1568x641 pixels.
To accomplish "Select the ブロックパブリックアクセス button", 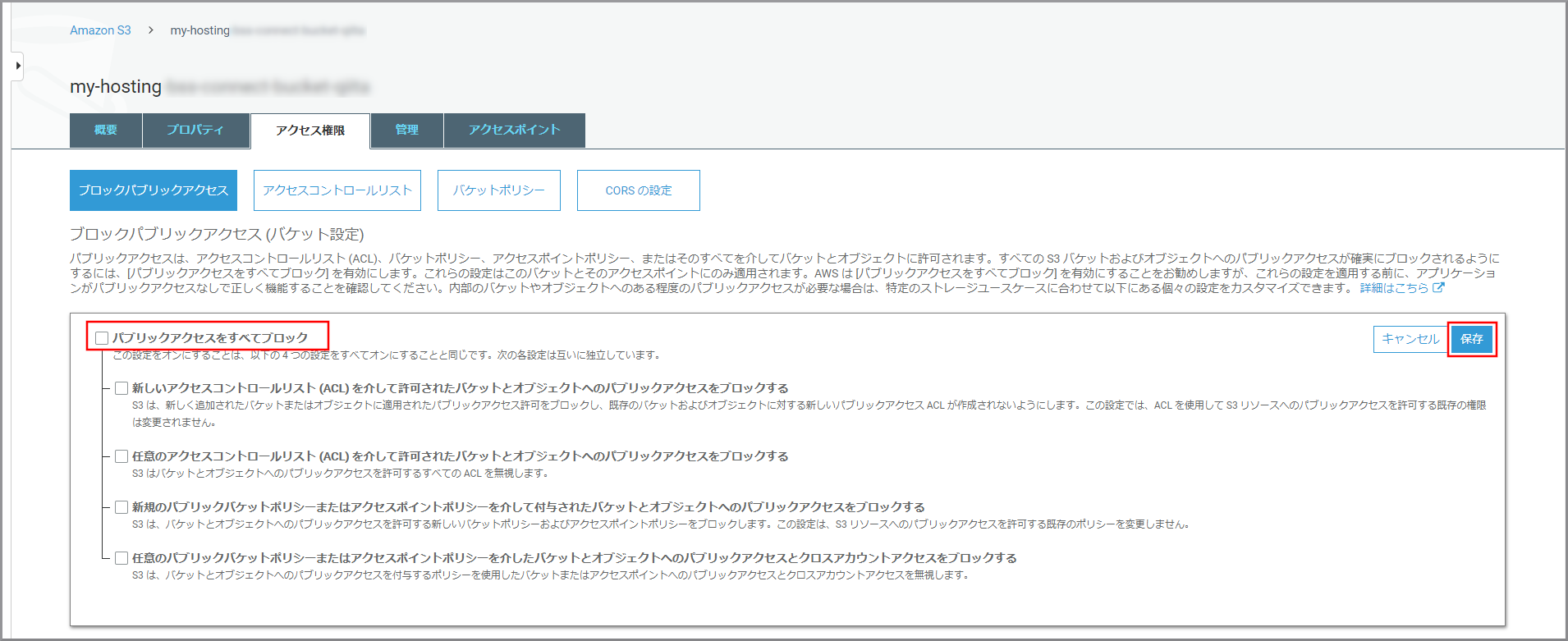I will pos(154,190).
